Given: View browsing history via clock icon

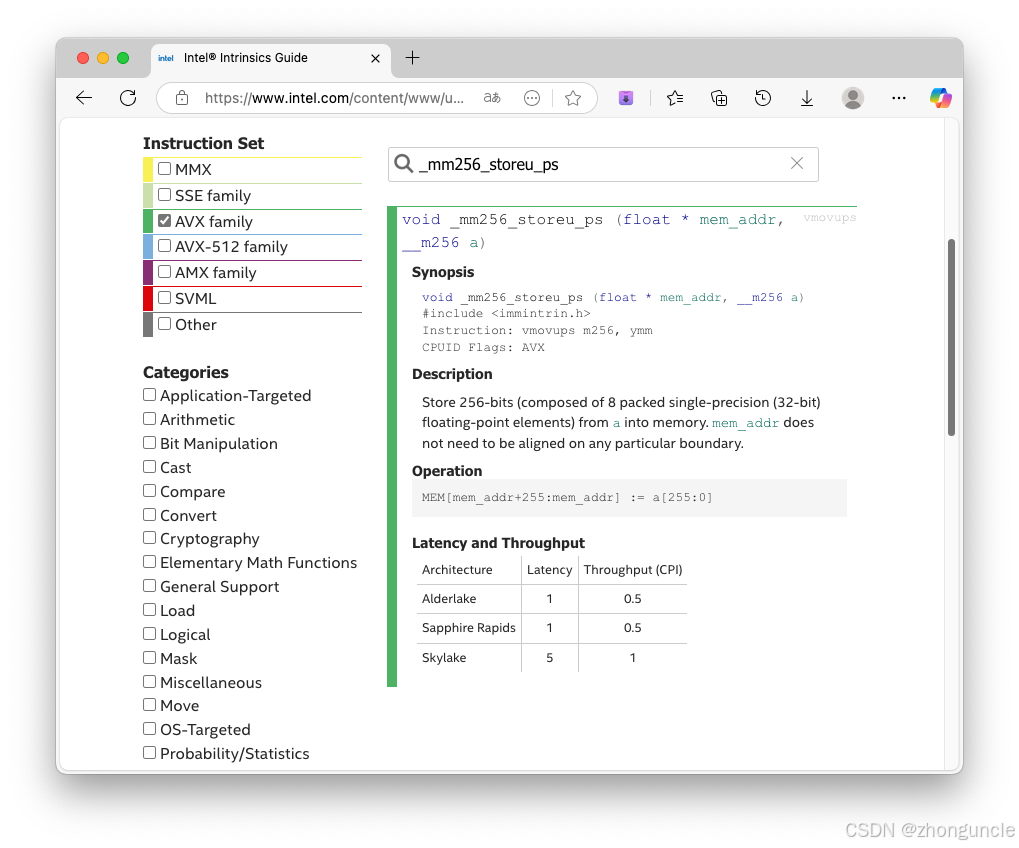Looking at the screenshot, I should (762, 98).
